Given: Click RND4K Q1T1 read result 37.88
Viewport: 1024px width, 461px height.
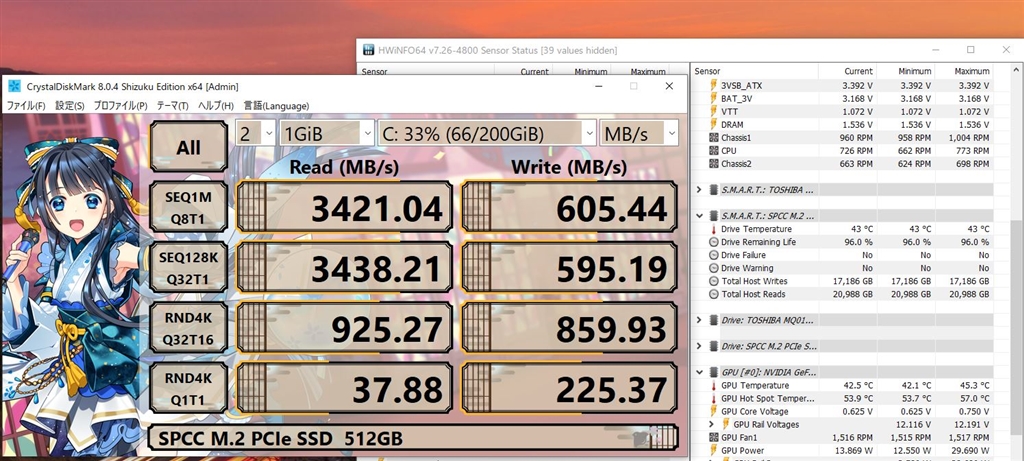Looking at the screenshot, I should (344, 389).
